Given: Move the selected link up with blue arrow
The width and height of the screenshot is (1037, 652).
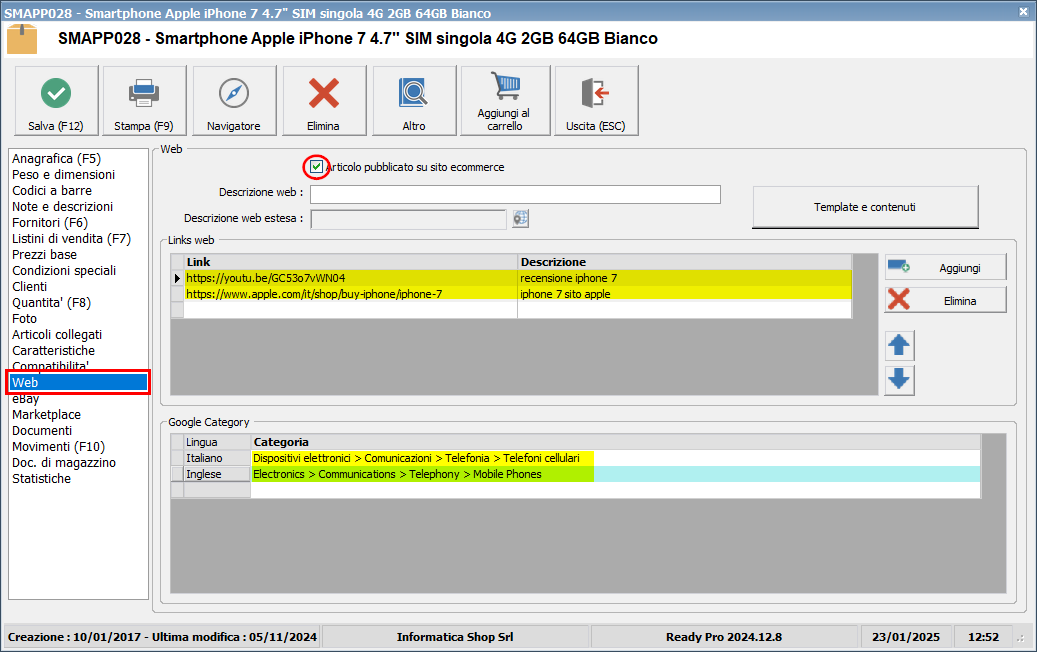Looking at the screenshot, I should [899, 345].
